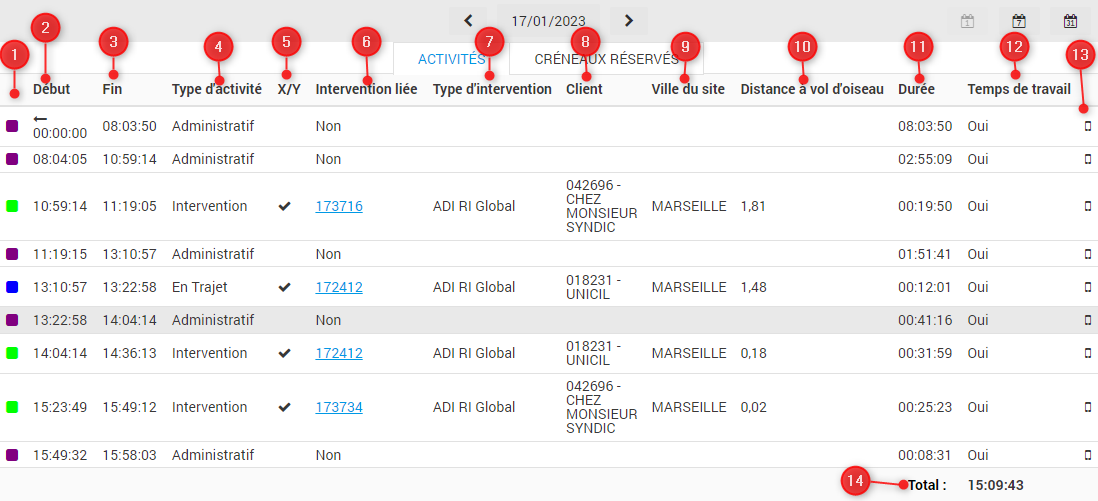Click the X/Y checkmark on the 15:23:49 row
The height and width of the screenshot is (501, 1098).
285,407
